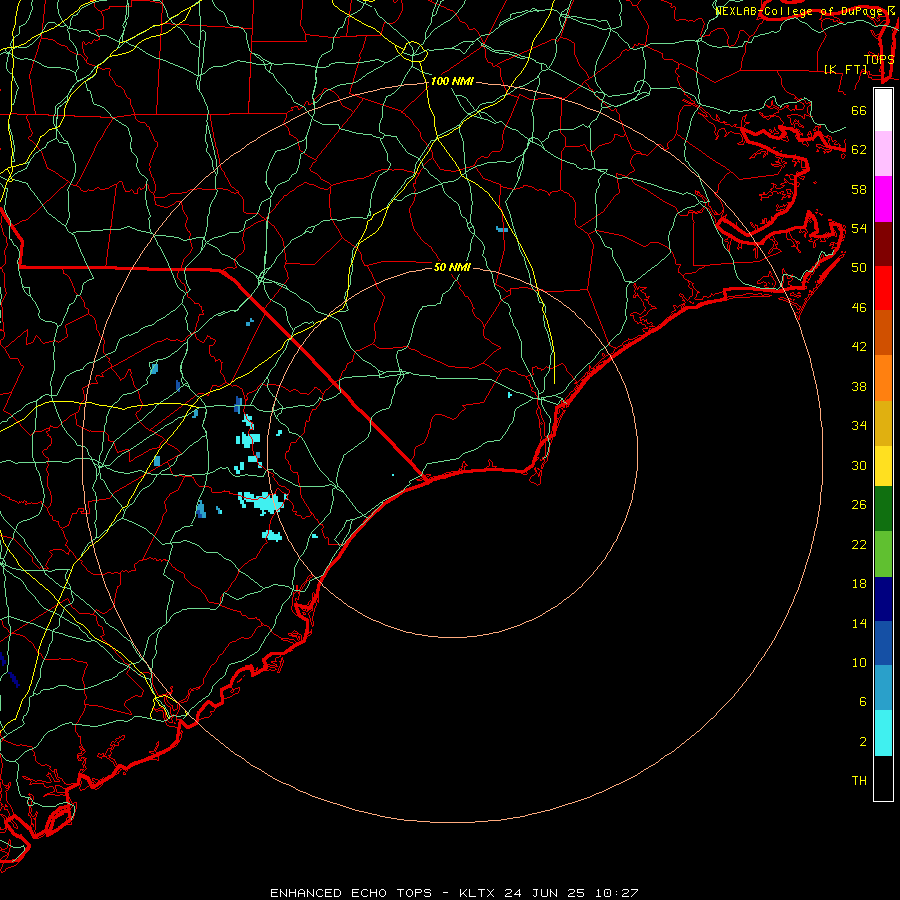Click the legend value "6"
The image size is (900, 900).
(x=862, y=702)
